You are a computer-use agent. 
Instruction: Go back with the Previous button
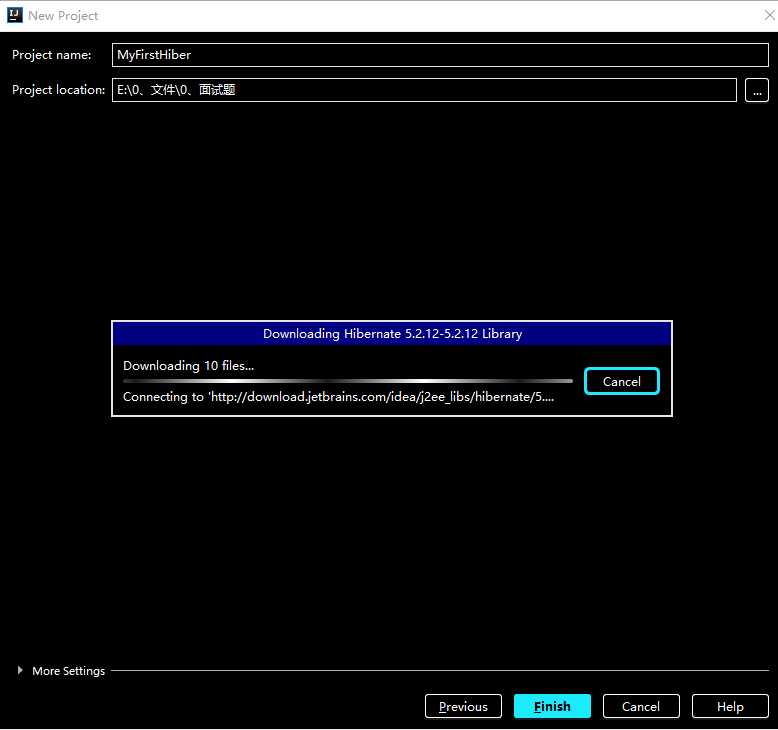[463, 706]
